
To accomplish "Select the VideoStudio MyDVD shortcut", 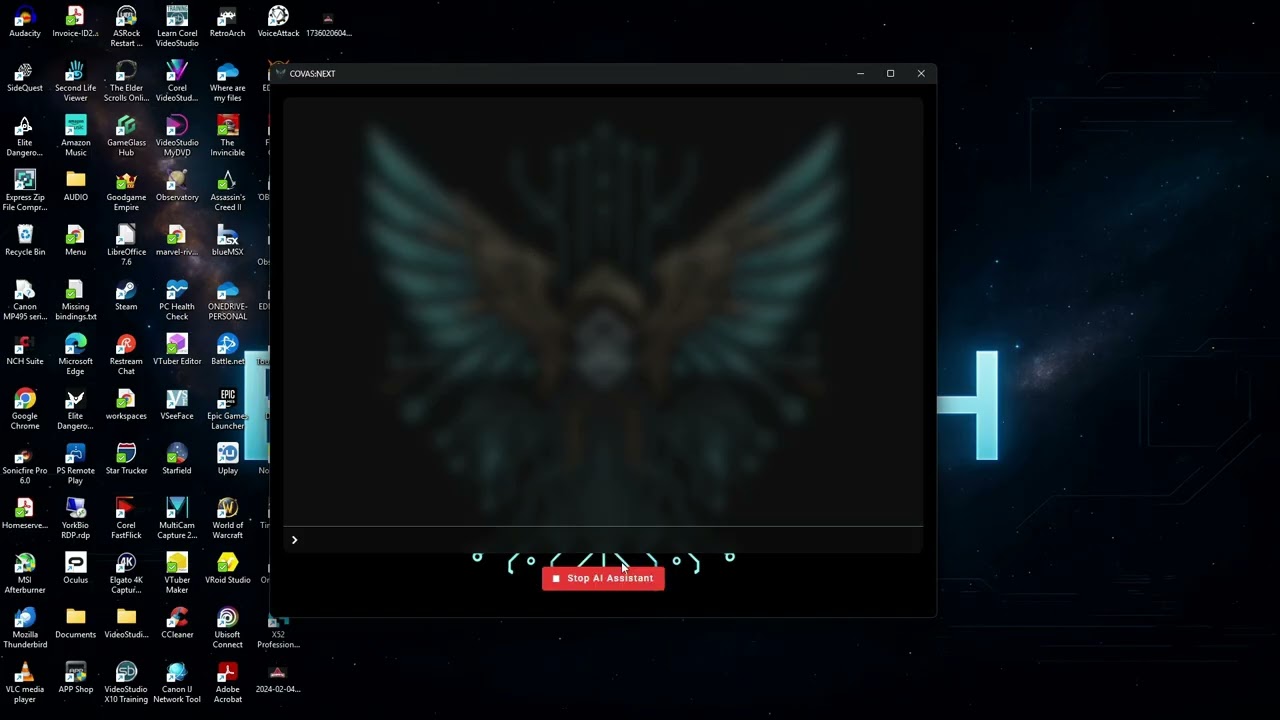I will pyautogui.click(x=177, y=136).
